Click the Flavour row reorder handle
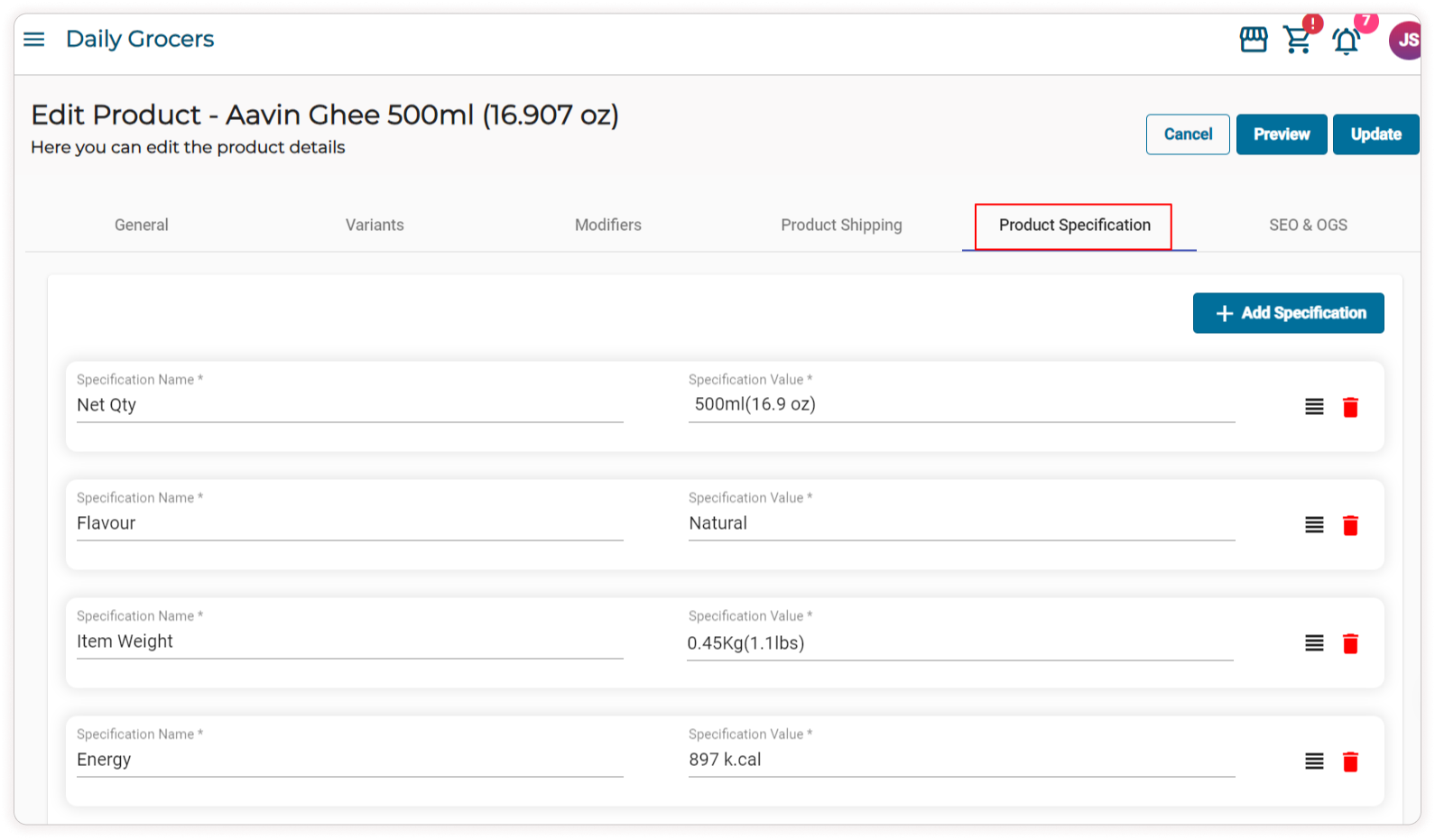This screenshot has height=840, width=1435. [x=1314, y=525]
